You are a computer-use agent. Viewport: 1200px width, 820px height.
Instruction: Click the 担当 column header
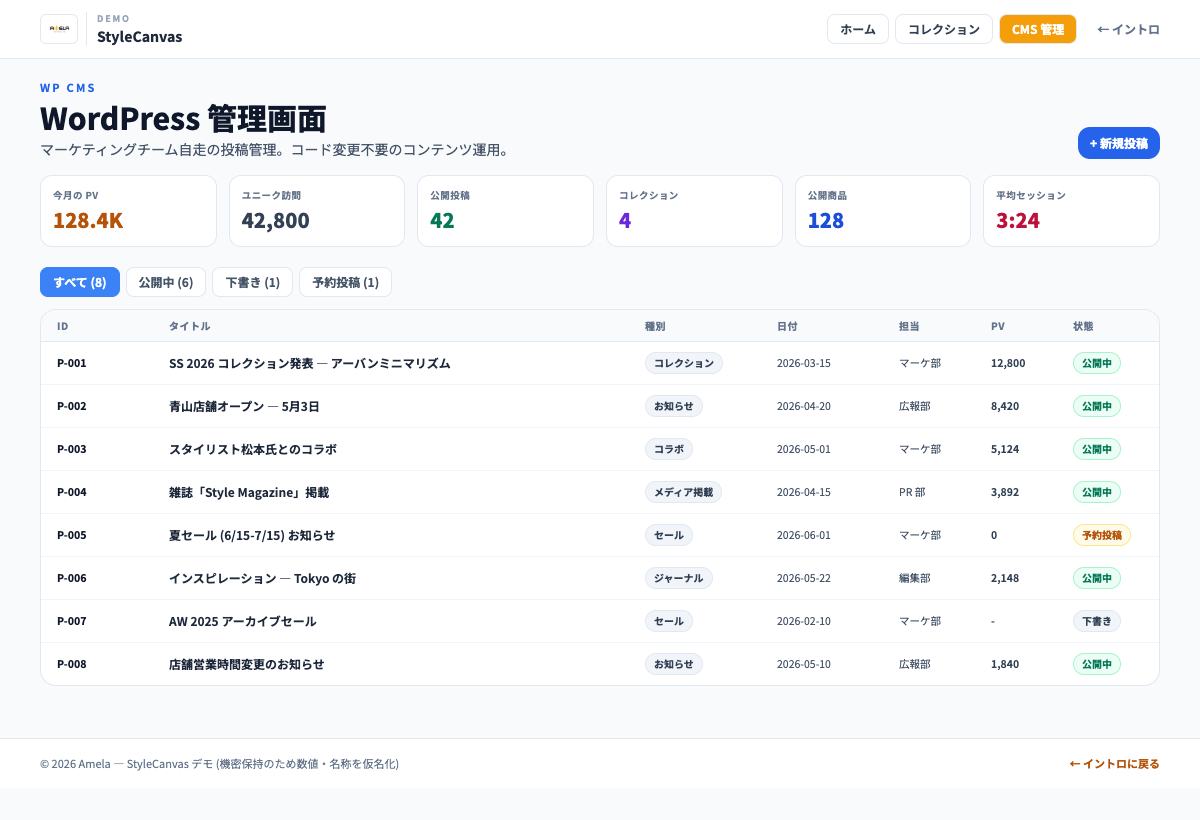pos(909,326)
